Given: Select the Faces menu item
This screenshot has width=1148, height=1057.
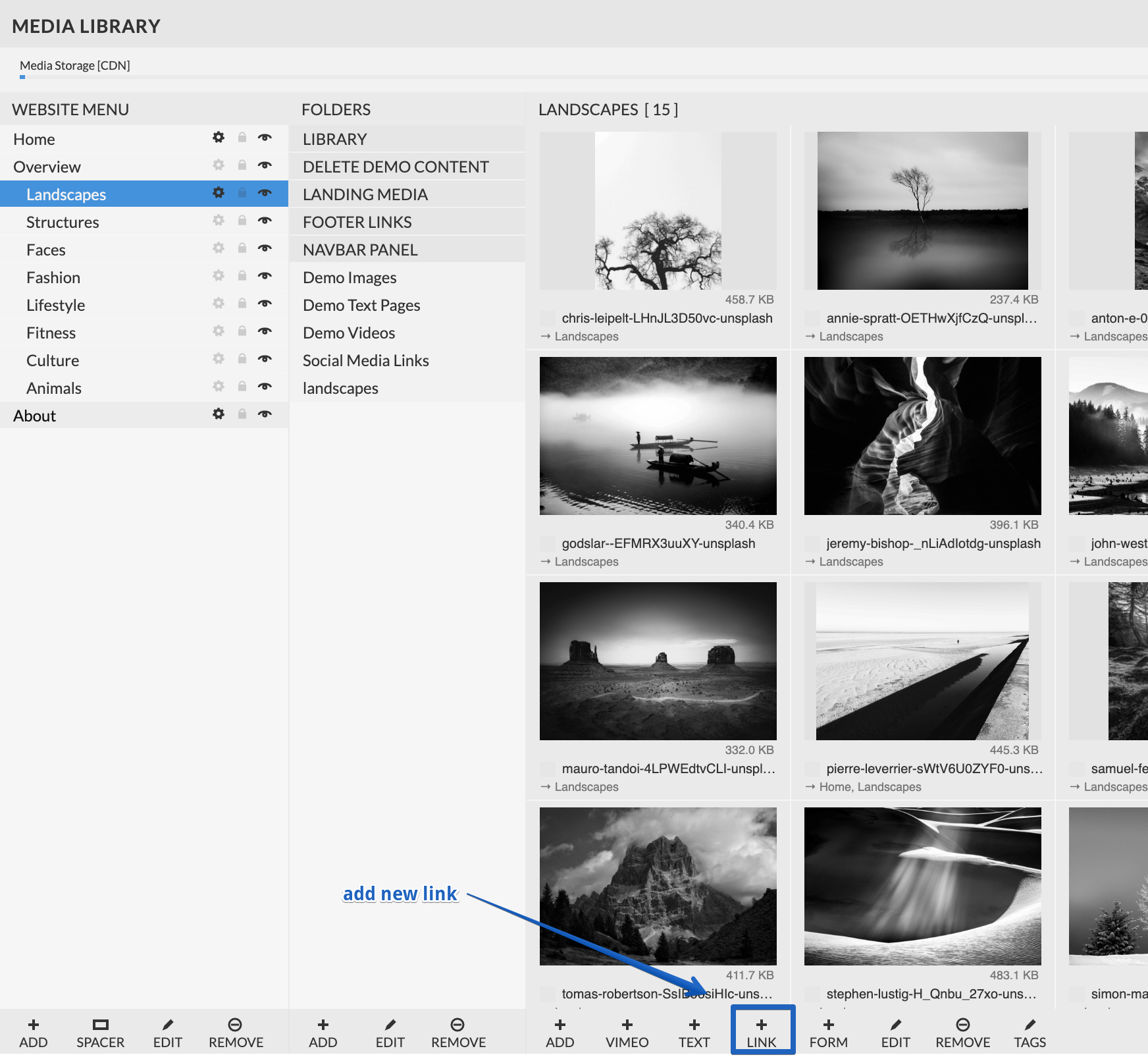Looking at the screenshot, I should point(144,250).
